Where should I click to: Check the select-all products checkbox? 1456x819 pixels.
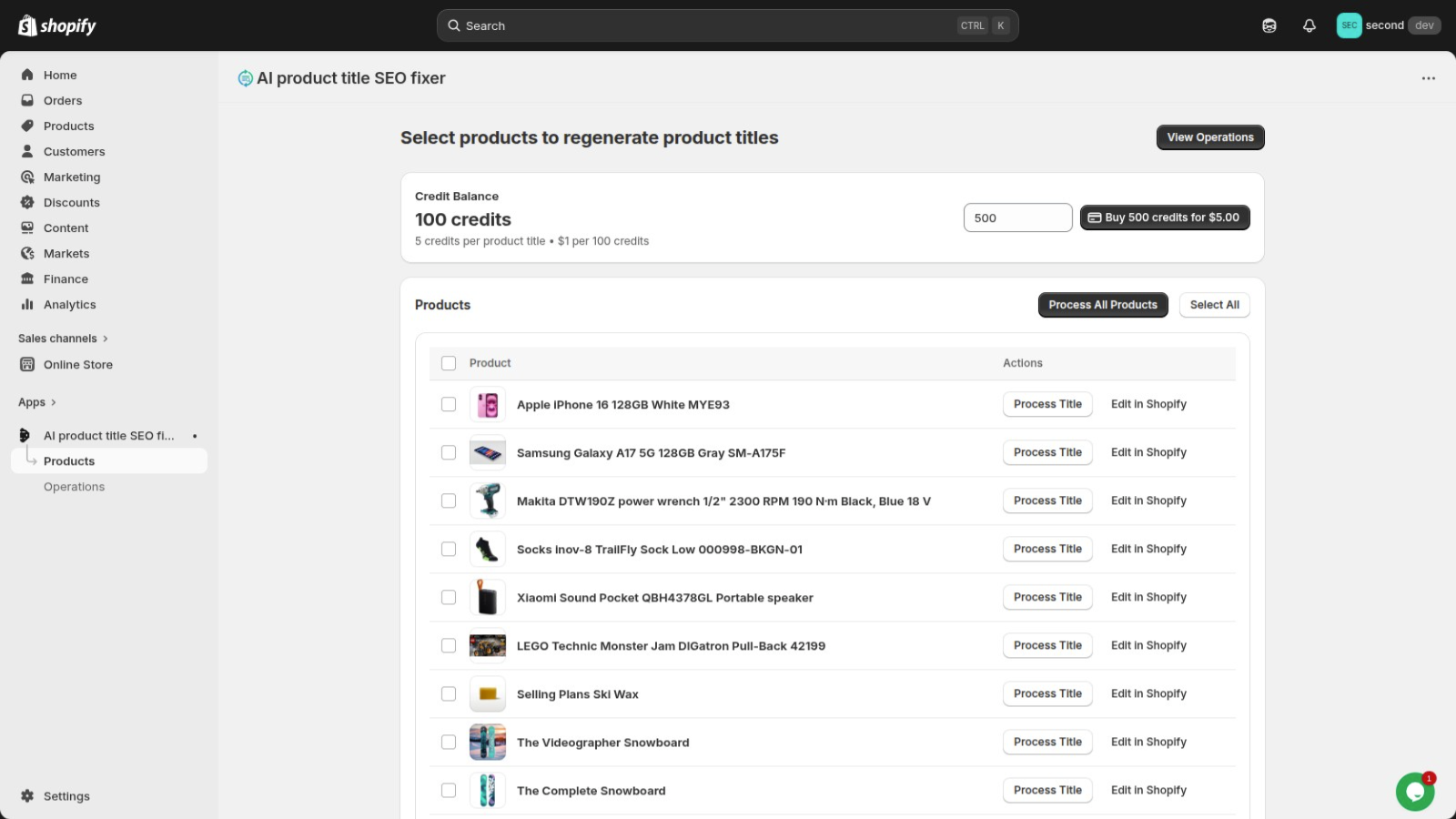(x=449, y=362)
